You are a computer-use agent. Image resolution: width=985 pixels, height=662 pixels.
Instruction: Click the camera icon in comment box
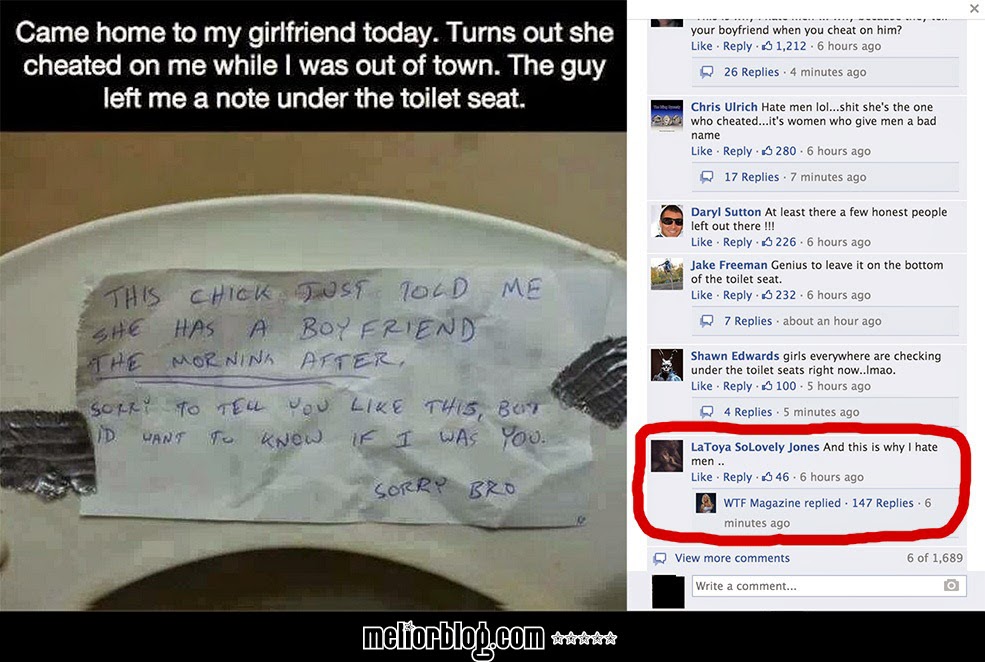[x=950, y=585]
